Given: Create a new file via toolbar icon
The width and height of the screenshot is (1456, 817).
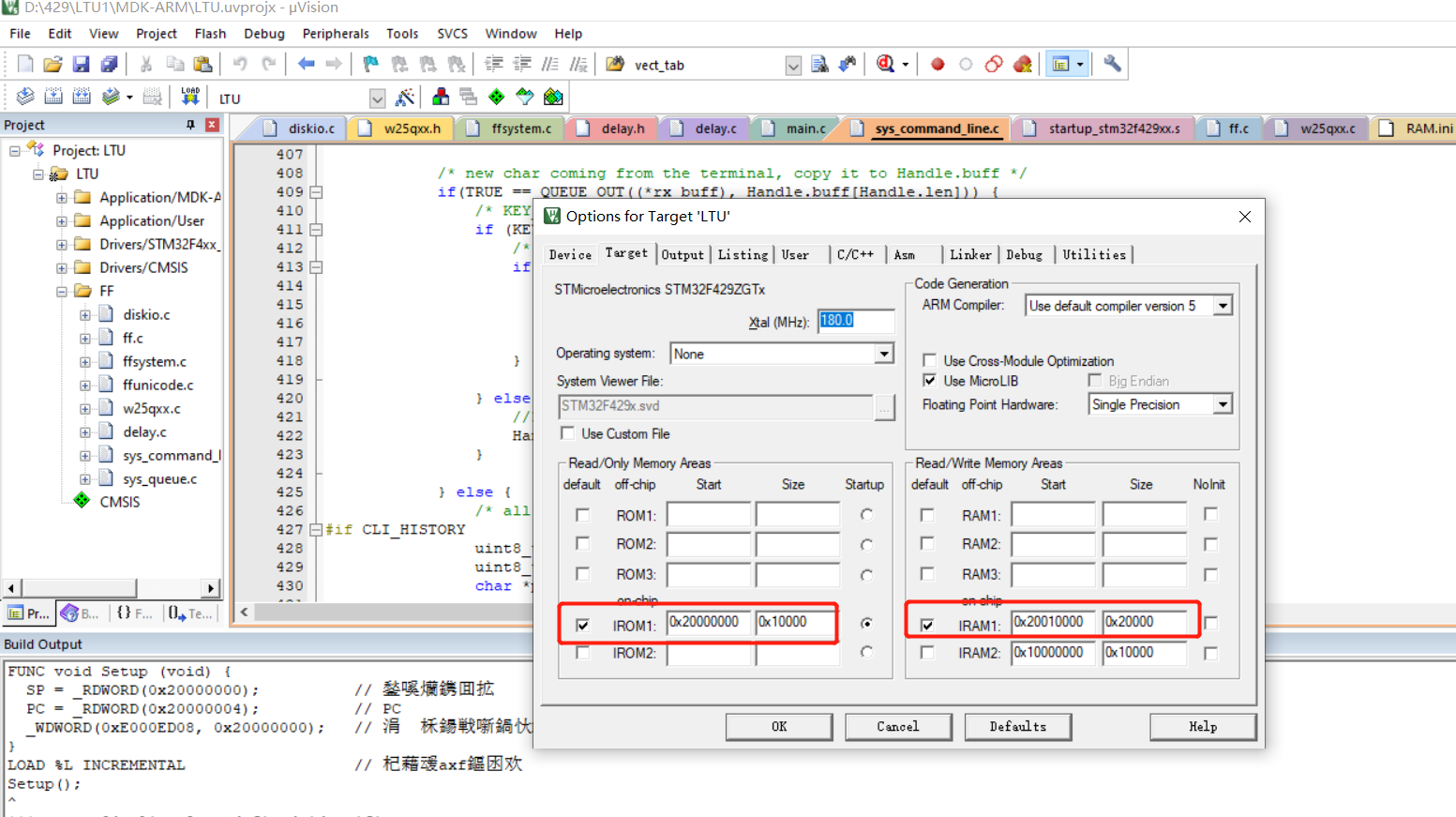Looking at the screenshot, I should click(25, 64).
